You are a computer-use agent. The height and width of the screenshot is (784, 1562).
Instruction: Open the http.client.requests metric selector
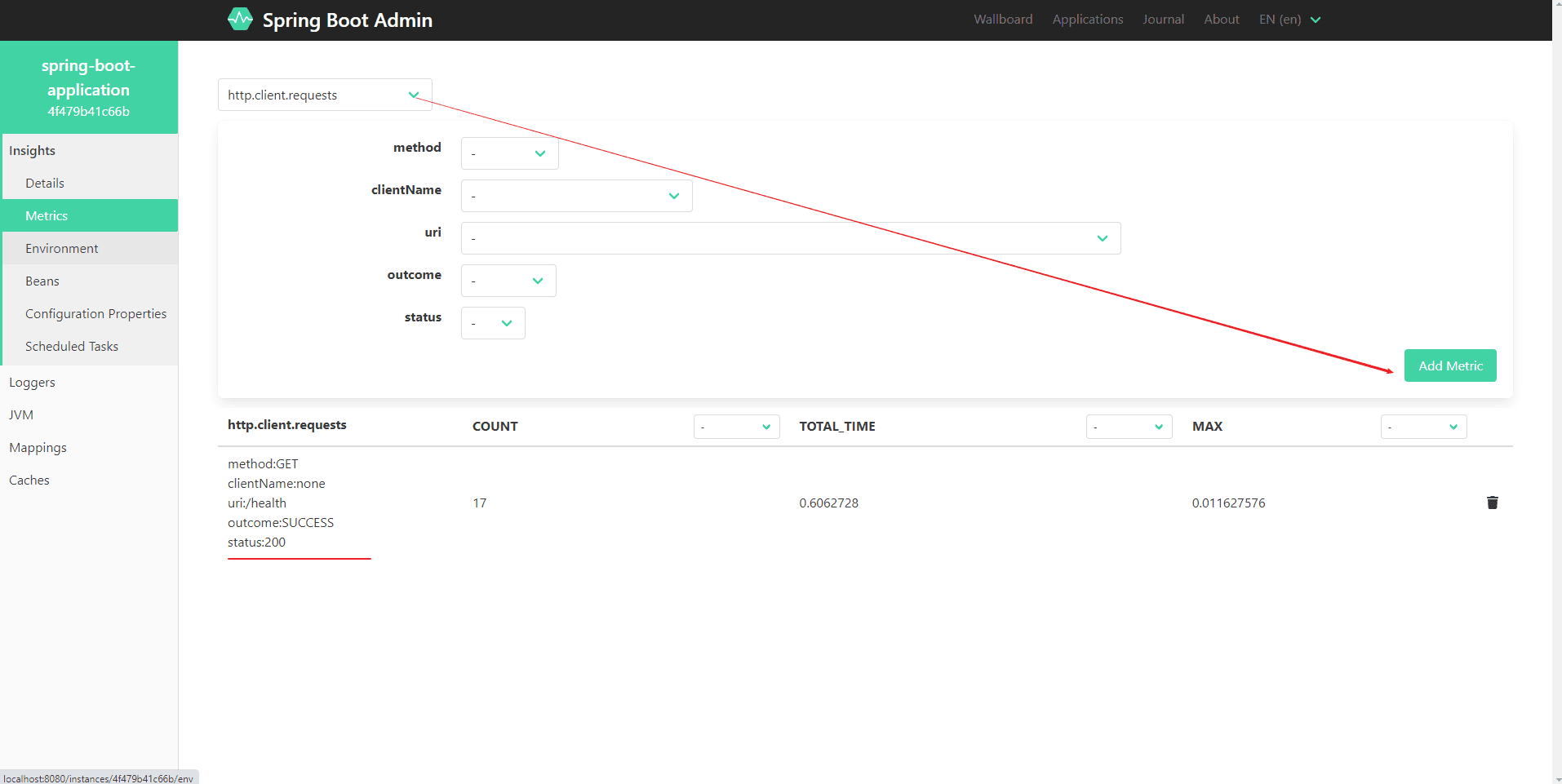(324, 95)
